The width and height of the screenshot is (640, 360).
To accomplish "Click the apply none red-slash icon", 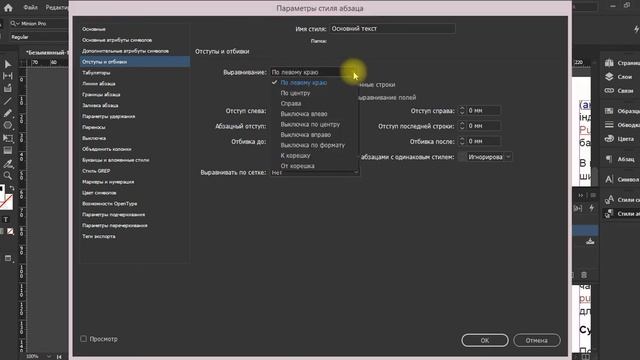I will tap(10, 231).
